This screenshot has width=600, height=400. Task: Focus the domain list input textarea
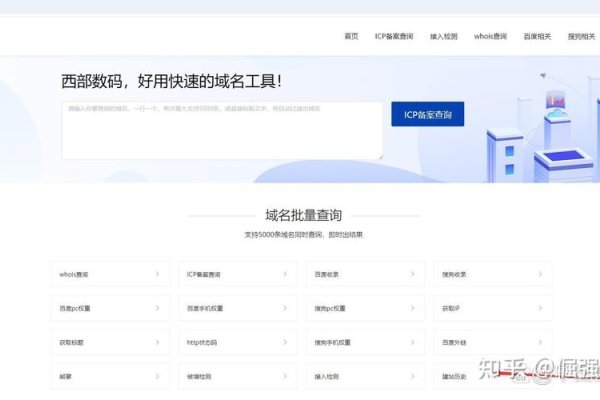(221, 130)
